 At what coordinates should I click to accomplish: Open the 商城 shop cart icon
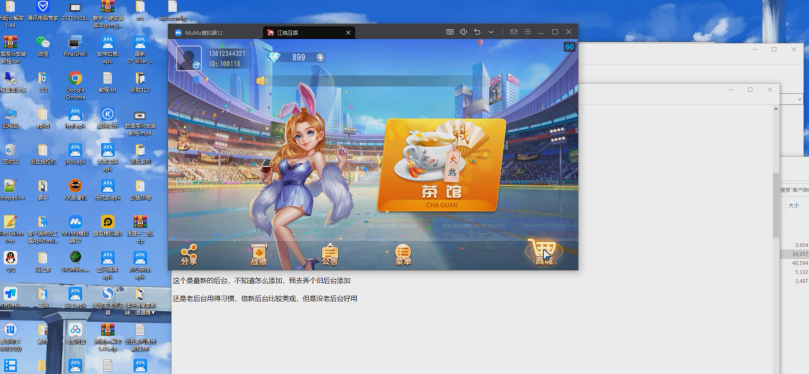click(x=543, y=252)
